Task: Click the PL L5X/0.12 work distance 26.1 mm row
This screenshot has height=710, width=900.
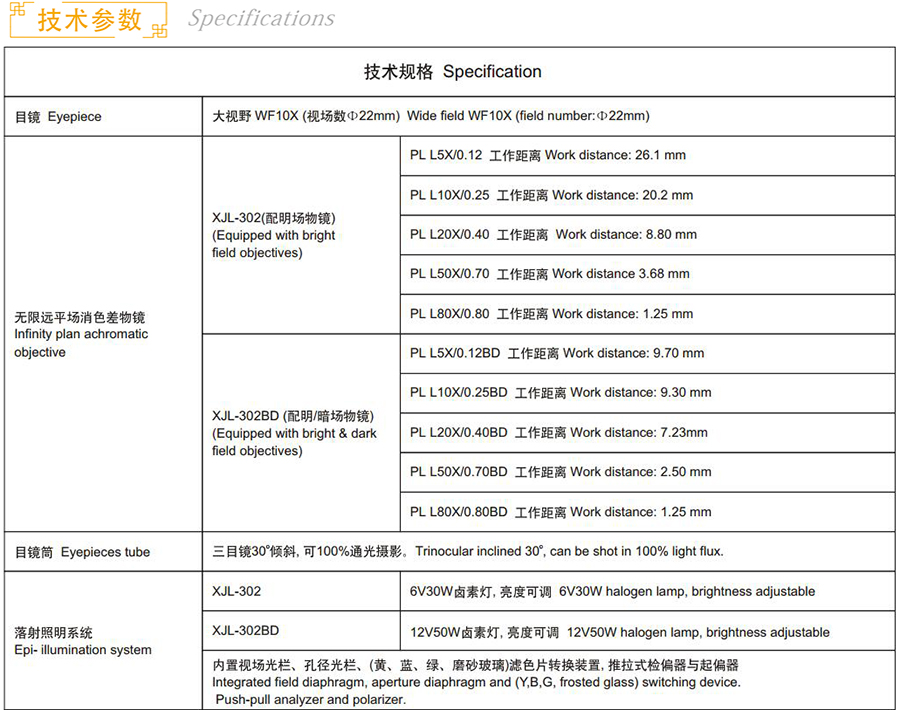Action: 547,155
